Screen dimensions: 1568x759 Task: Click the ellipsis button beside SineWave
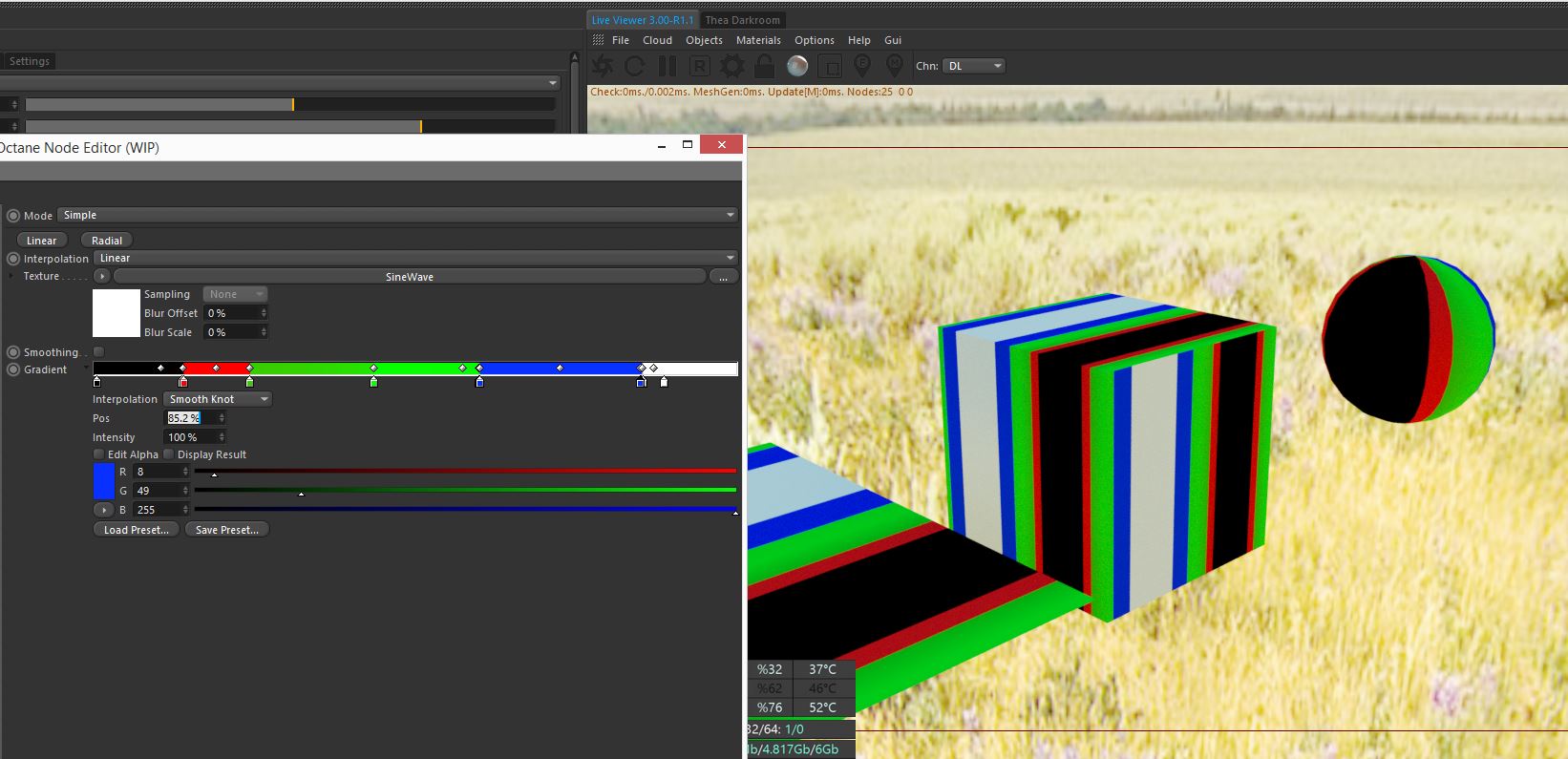coord(724,276)
